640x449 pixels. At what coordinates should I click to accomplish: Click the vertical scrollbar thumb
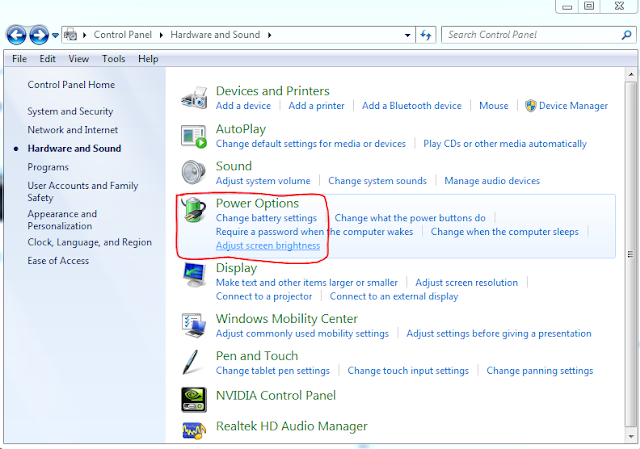(x=631, y=253)
